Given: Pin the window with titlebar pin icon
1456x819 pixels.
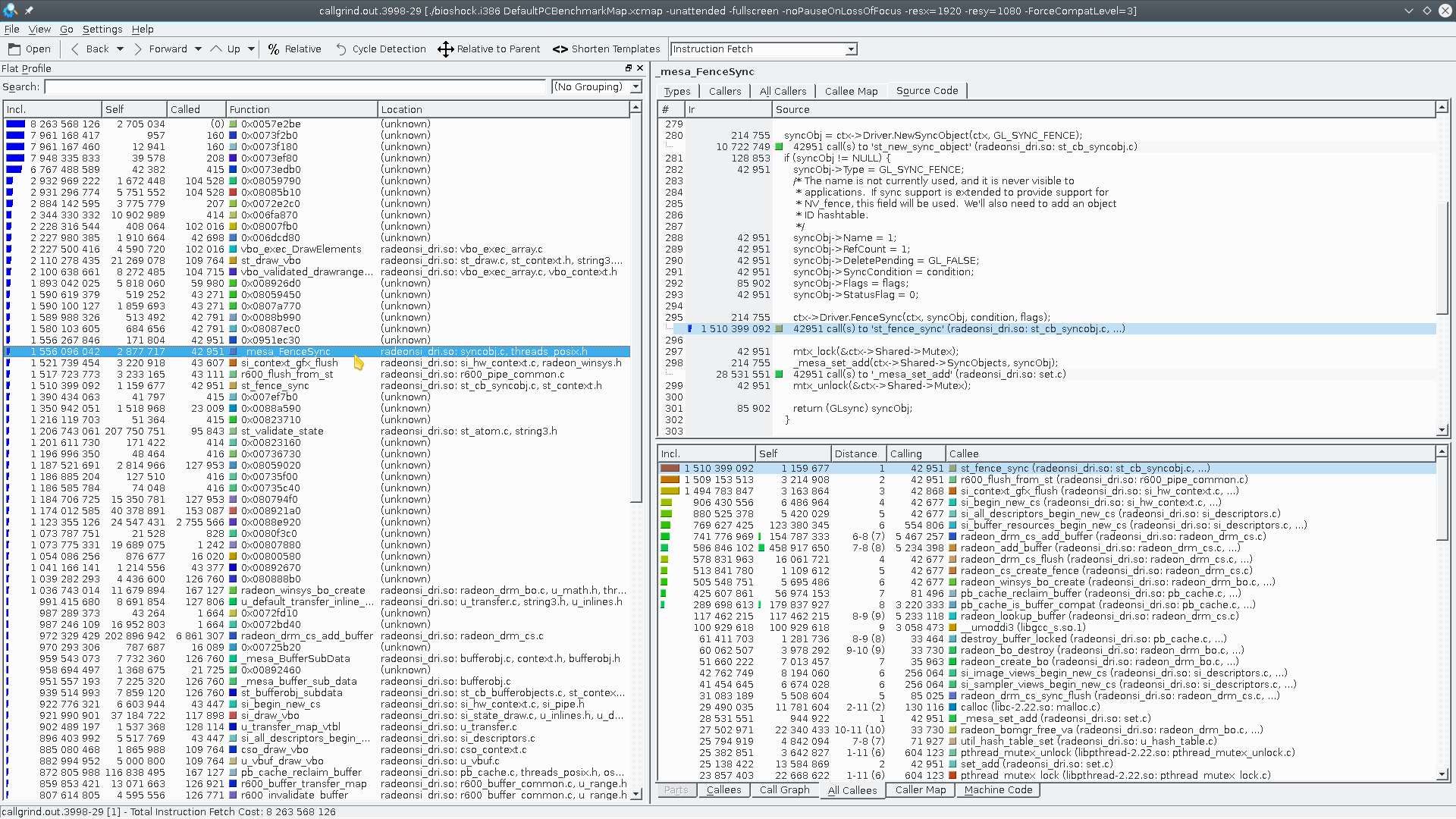Looking at the screenshot, I should coord(29,11).
